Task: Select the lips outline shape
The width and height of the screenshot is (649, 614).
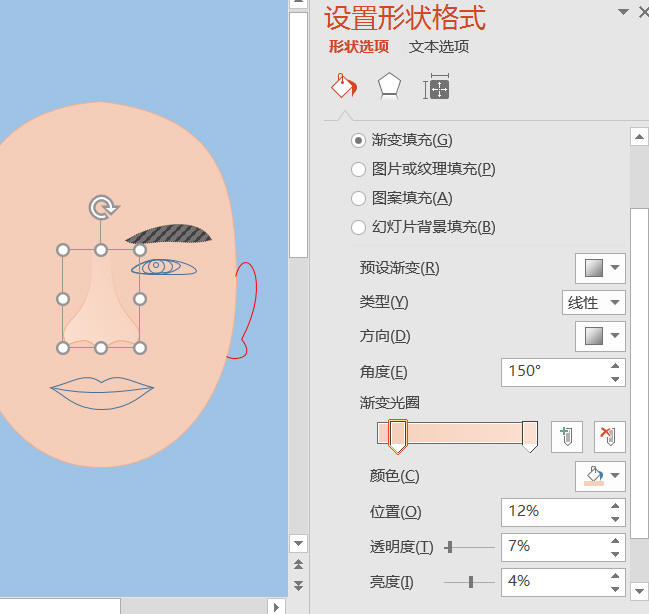Action: (x=102, y=393)
